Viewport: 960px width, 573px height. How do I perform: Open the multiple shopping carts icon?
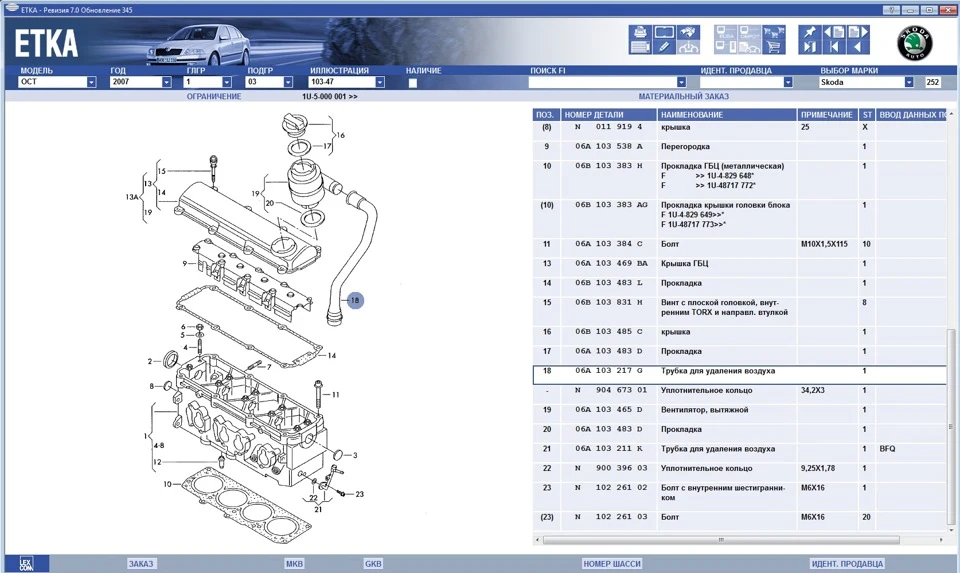coord(774,32)
